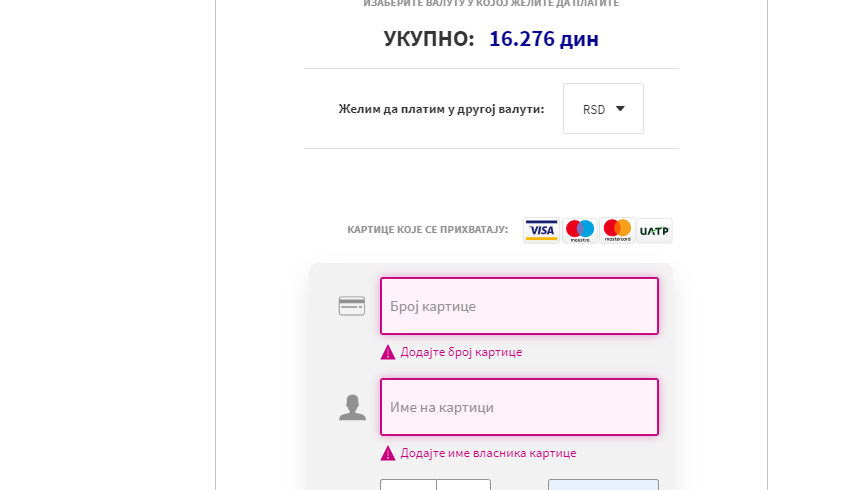Viewport: 862px width, 490px height.
Task: Click the left expiry box at bottom
Action: [x=408, y=485]
